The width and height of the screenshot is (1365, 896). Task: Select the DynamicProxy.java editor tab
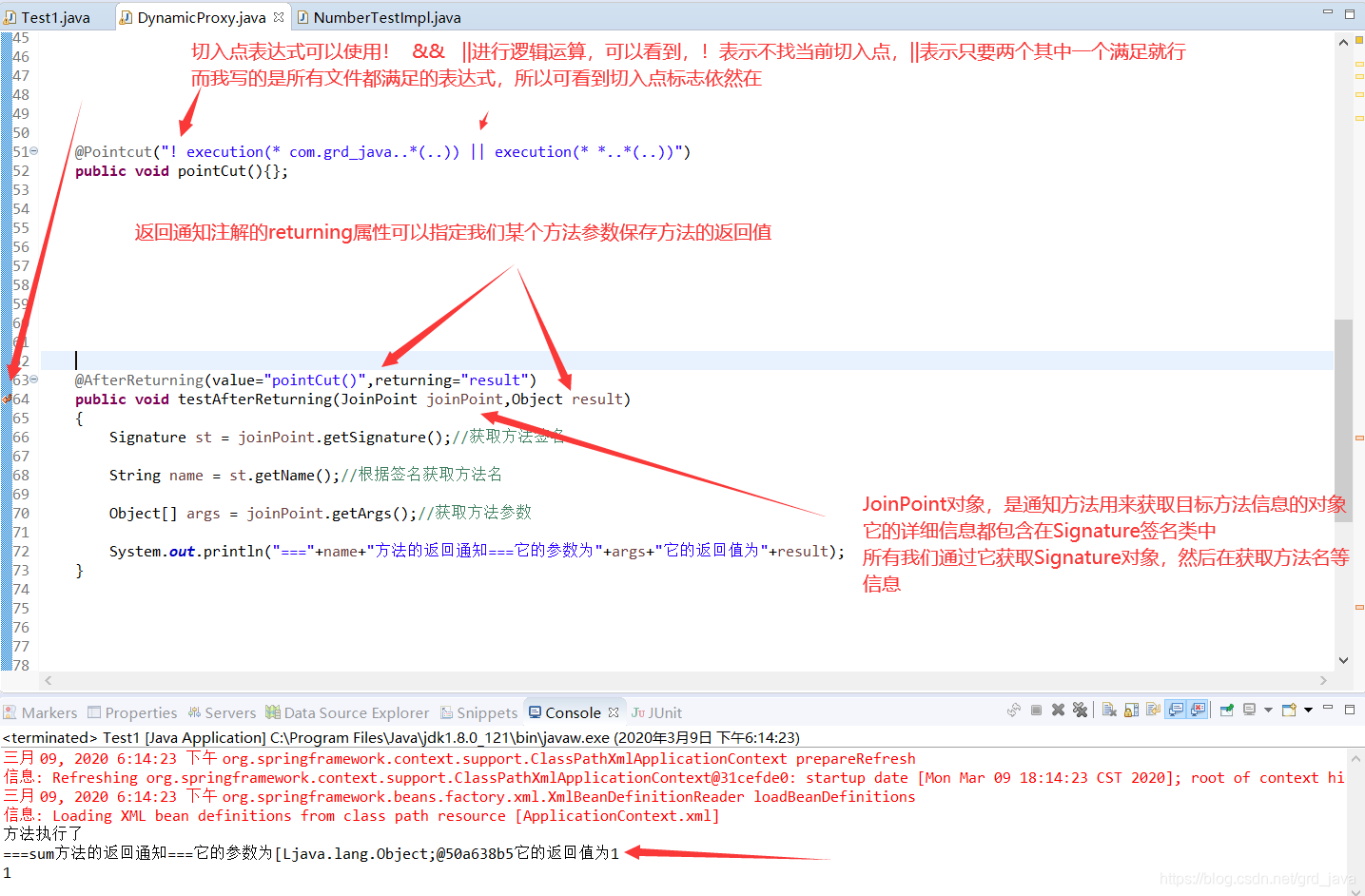click(201, 17)
